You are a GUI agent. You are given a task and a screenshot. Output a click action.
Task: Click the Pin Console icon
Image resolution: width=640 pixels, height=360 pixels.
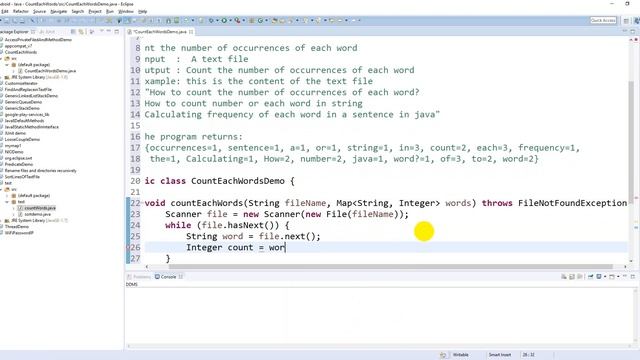(x=591, y=277)
